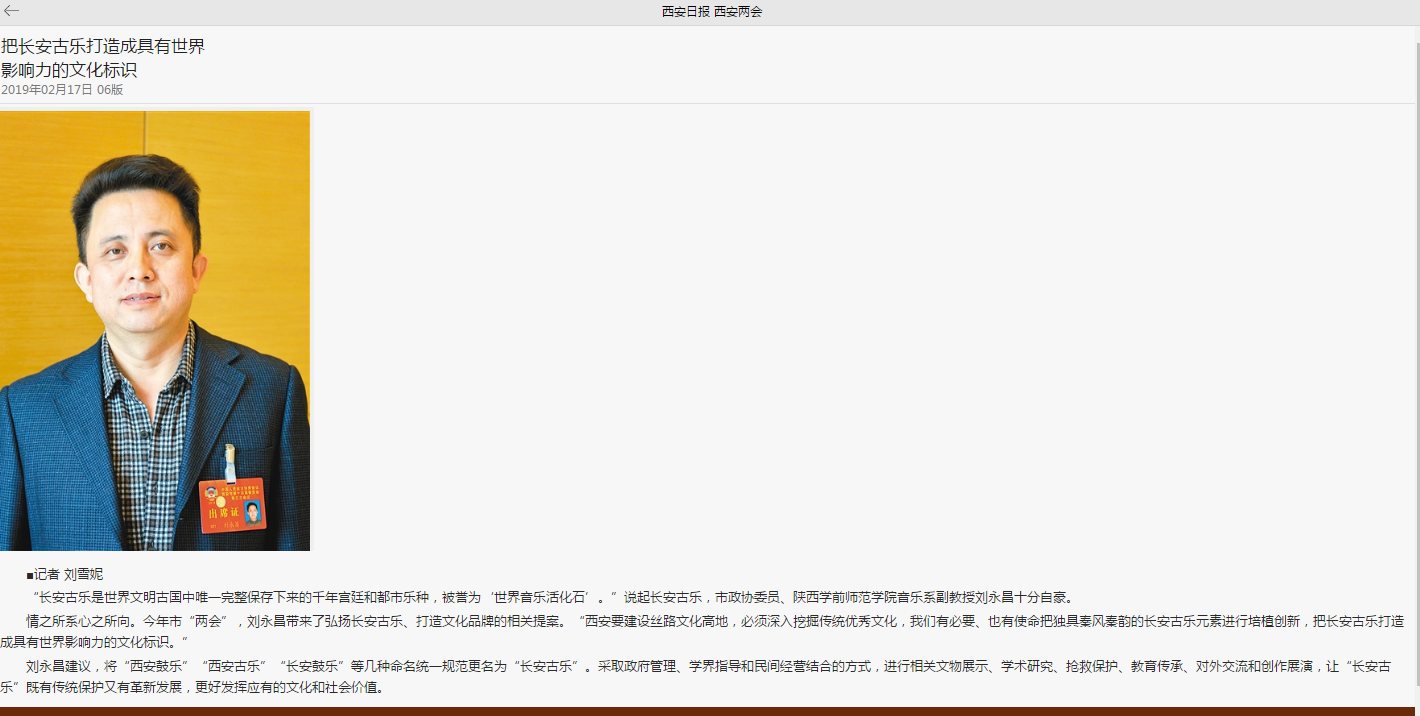Click the square bullet before 记者
The image size is (1420, 716).
click(30, 575)
